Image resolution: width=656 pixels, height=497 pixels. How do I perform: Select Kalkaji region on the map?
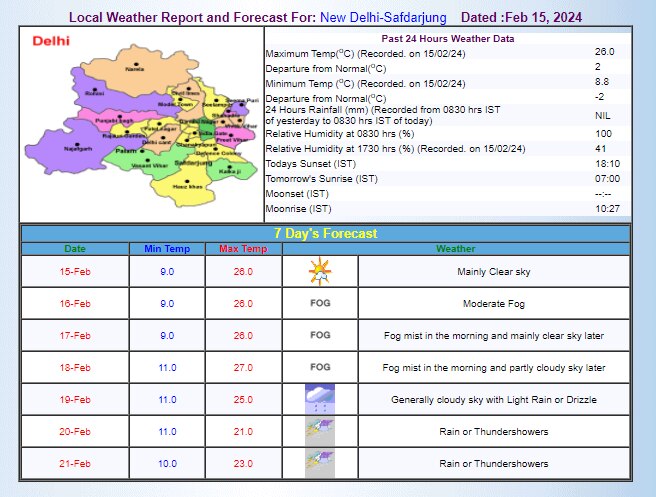click(230, 171)
